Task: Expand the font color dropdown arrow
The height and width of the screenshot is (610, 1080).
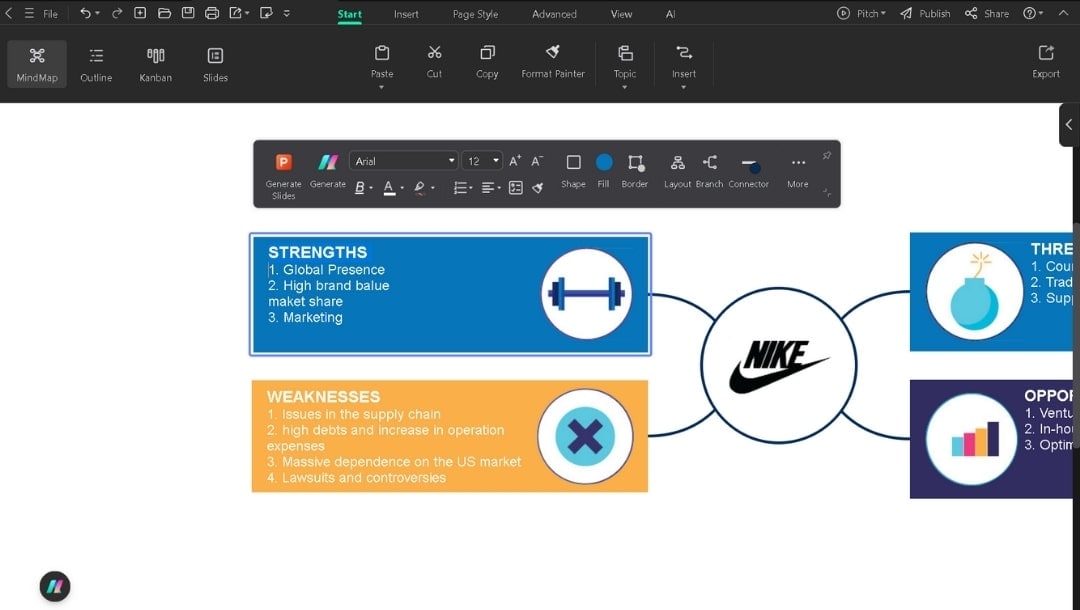Action: point(402,188)
